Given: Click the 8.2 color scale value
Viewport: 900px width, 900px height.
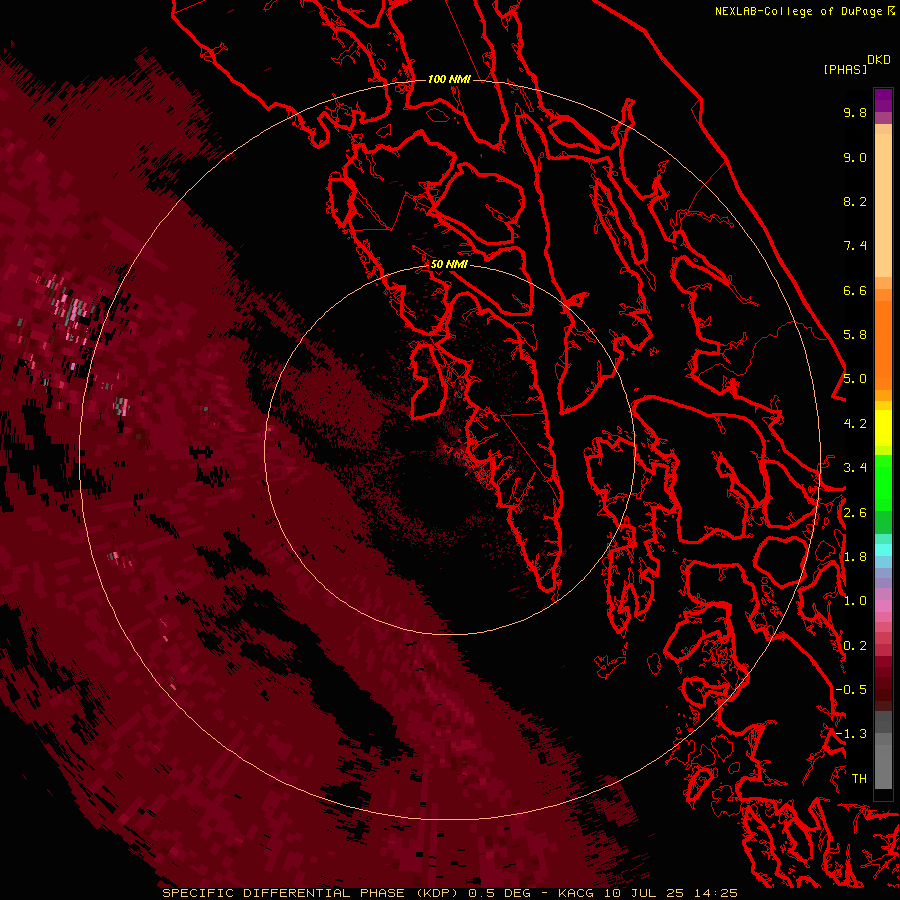Looking at the screenshot, I should click(855, 201).
